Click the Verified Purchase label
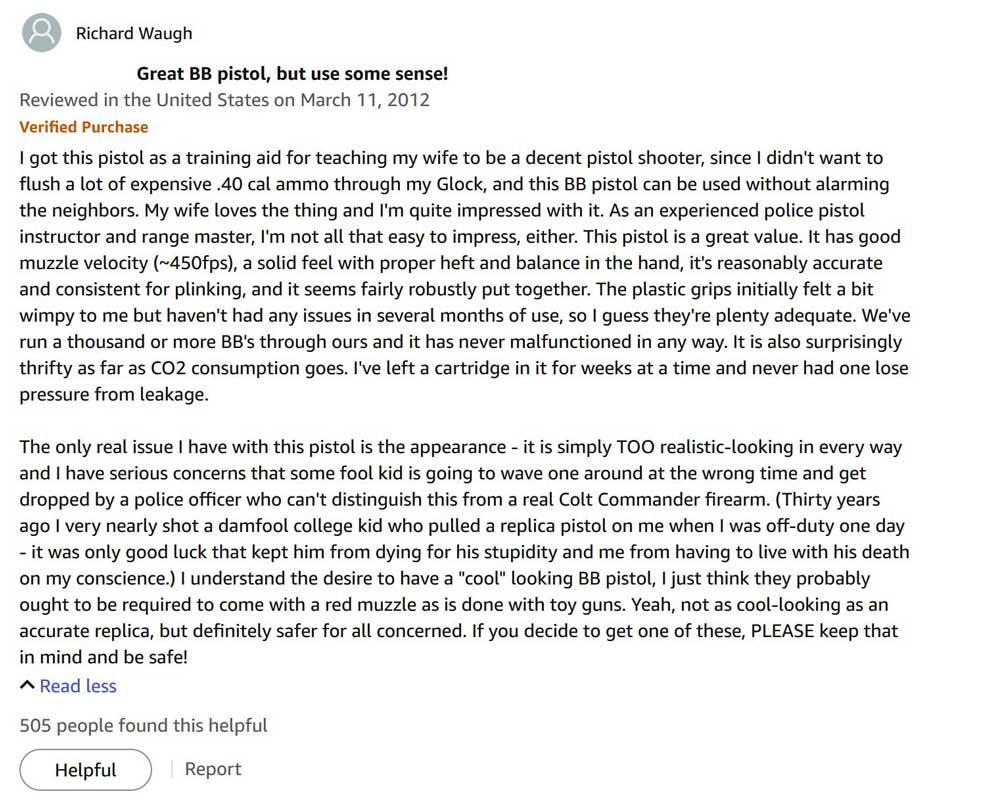 tap(84, 127)
